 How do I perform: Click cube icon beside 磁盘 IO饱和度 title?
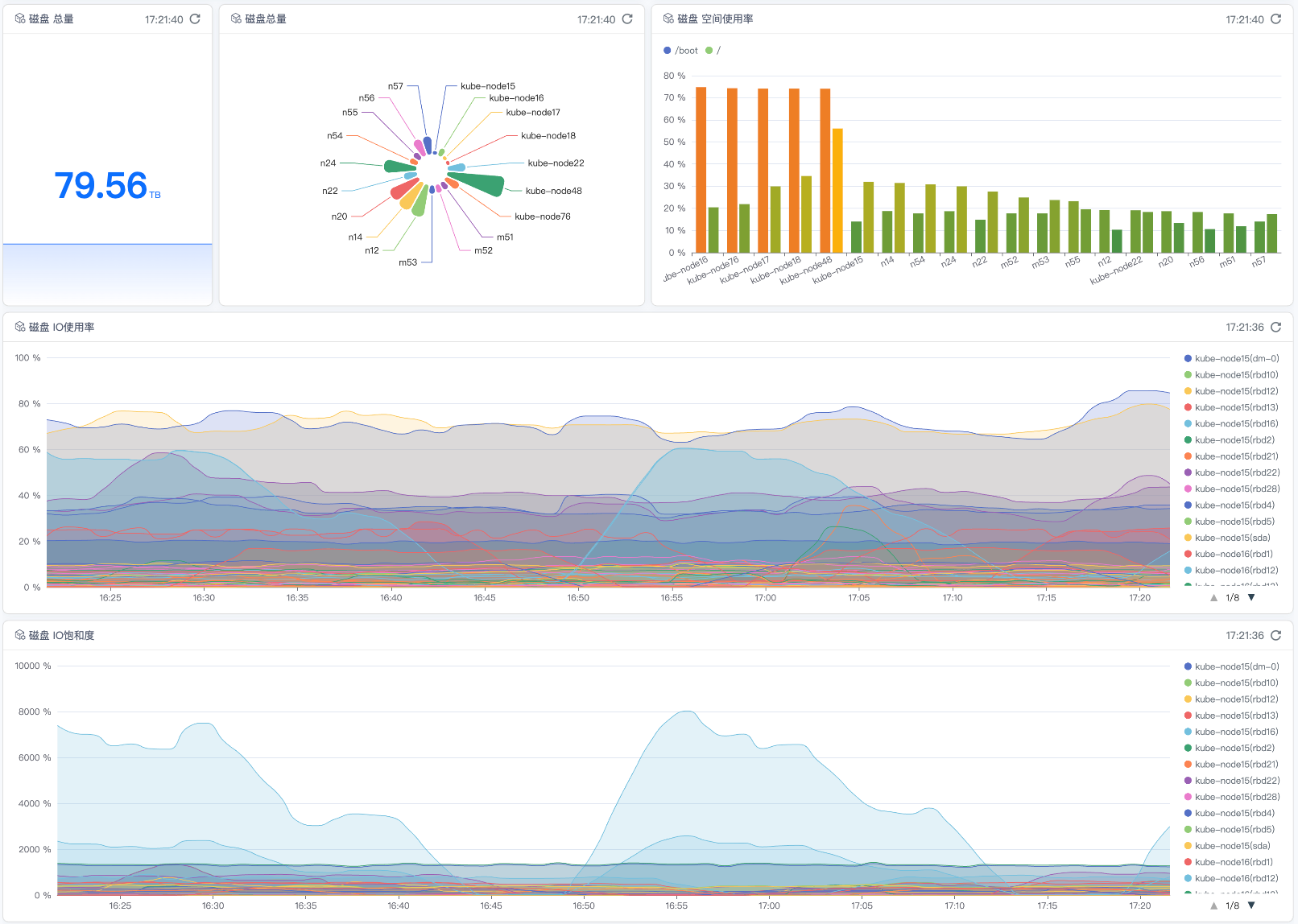[x=20, y=636]
